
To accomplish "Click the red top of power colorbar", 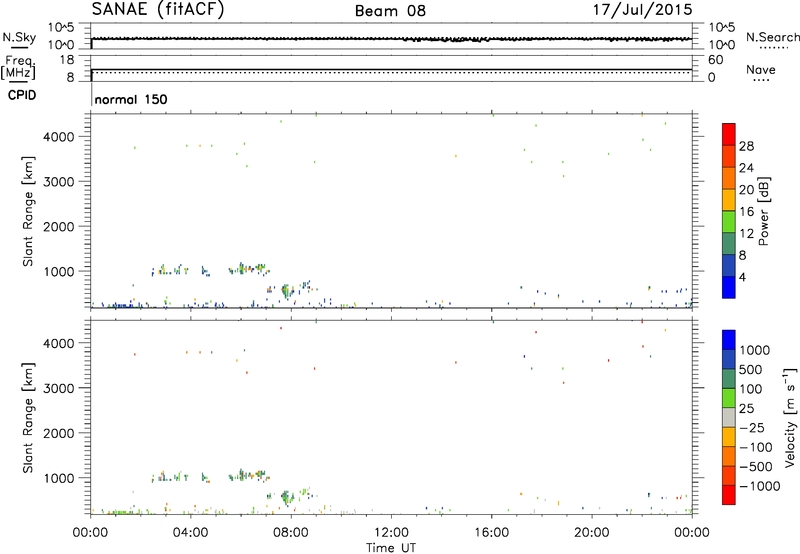I will tap(729, 134).
